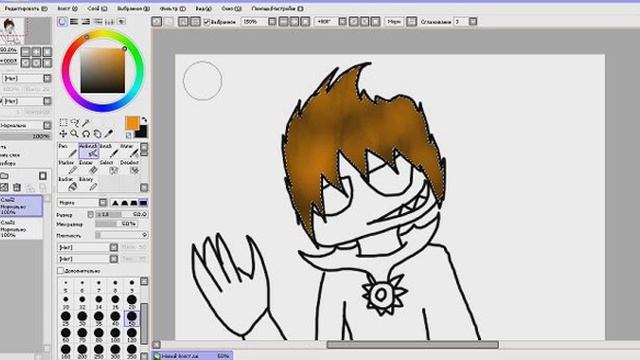Open the rotation angle dropdown arrow
Viewport: 640px width, 360px height.
(342, 22)
